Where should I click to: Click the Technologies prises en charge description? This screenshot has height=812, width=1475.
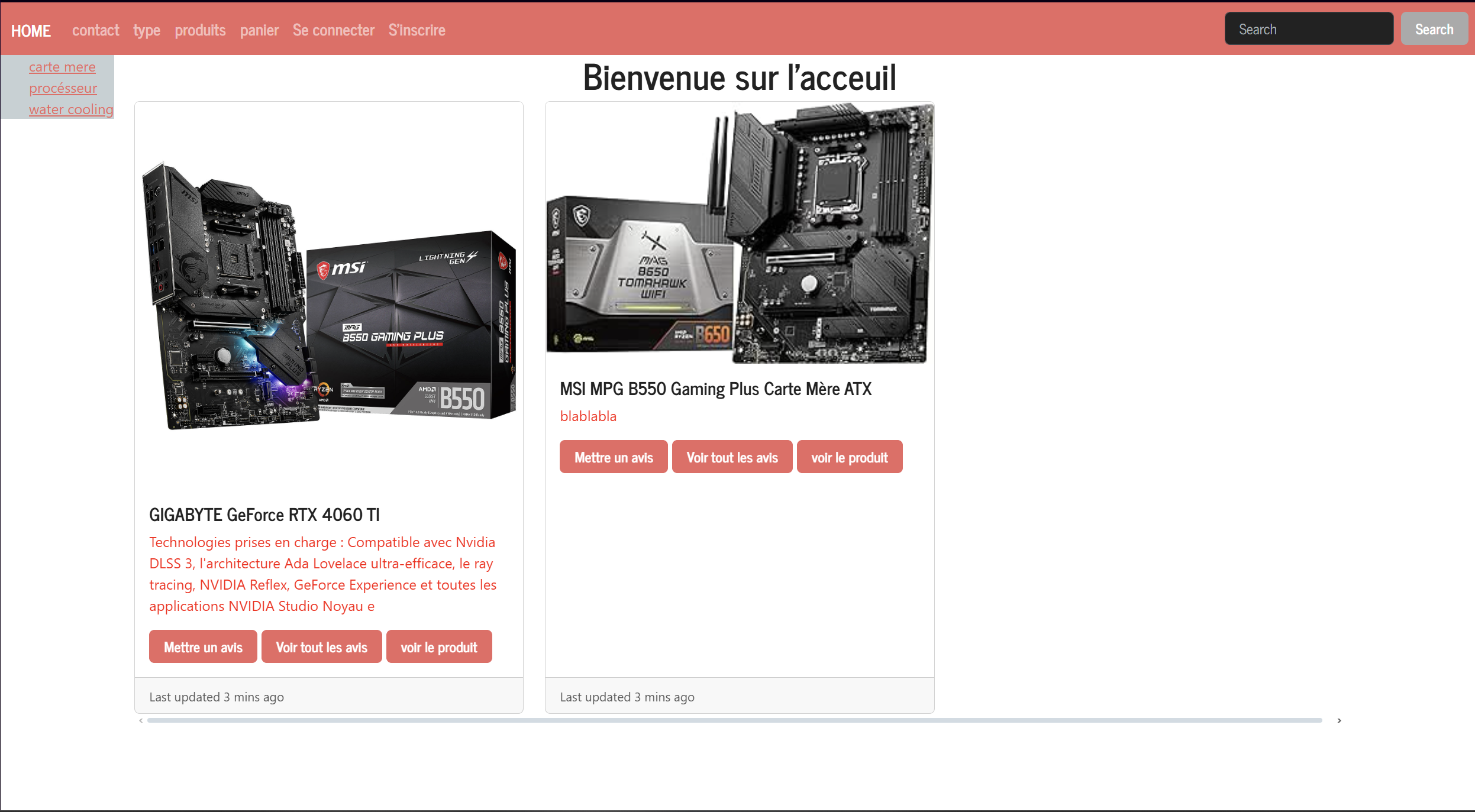323,574
